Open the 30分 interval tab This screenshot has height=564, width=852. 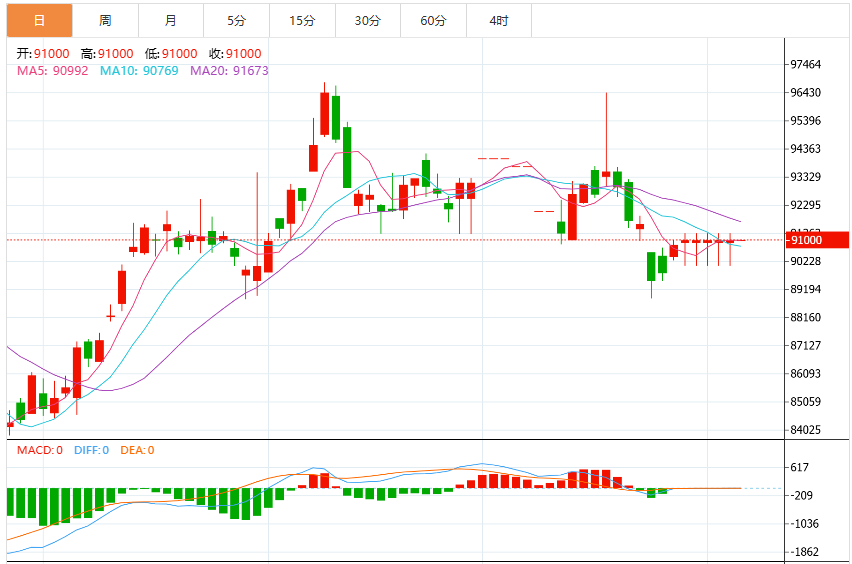368,21
